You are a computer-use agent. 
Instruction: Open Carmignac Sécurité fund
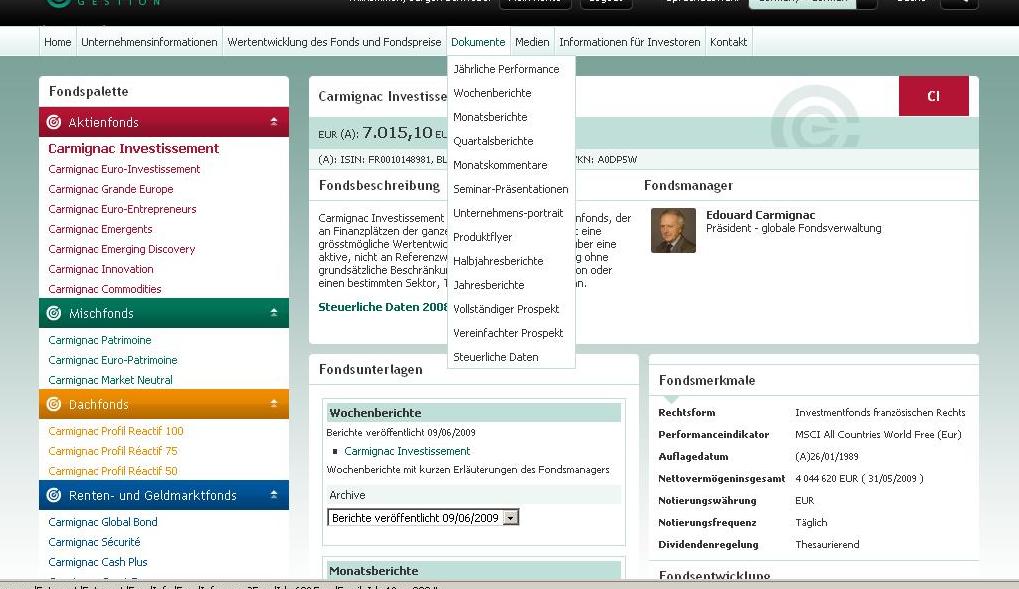pyautogui.click(x=94, y=542)
